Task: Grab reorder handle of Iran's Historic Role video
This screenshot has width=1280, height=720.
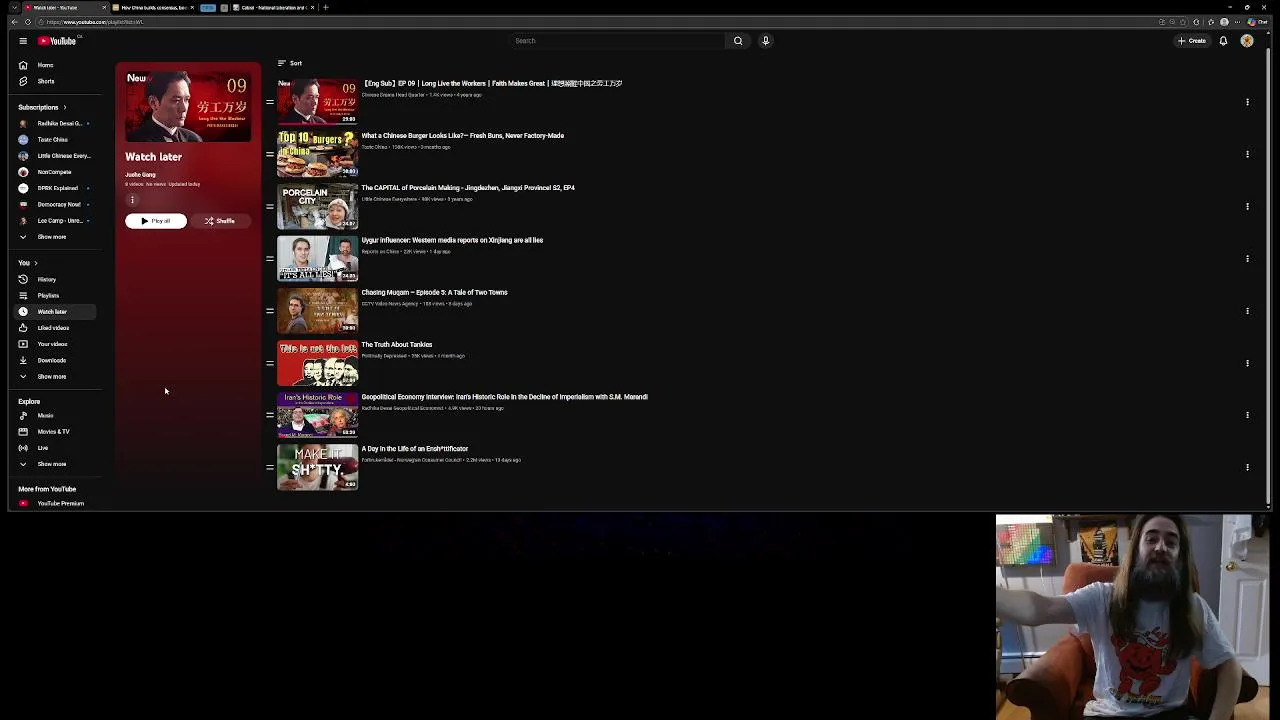Action: [270, 415]
